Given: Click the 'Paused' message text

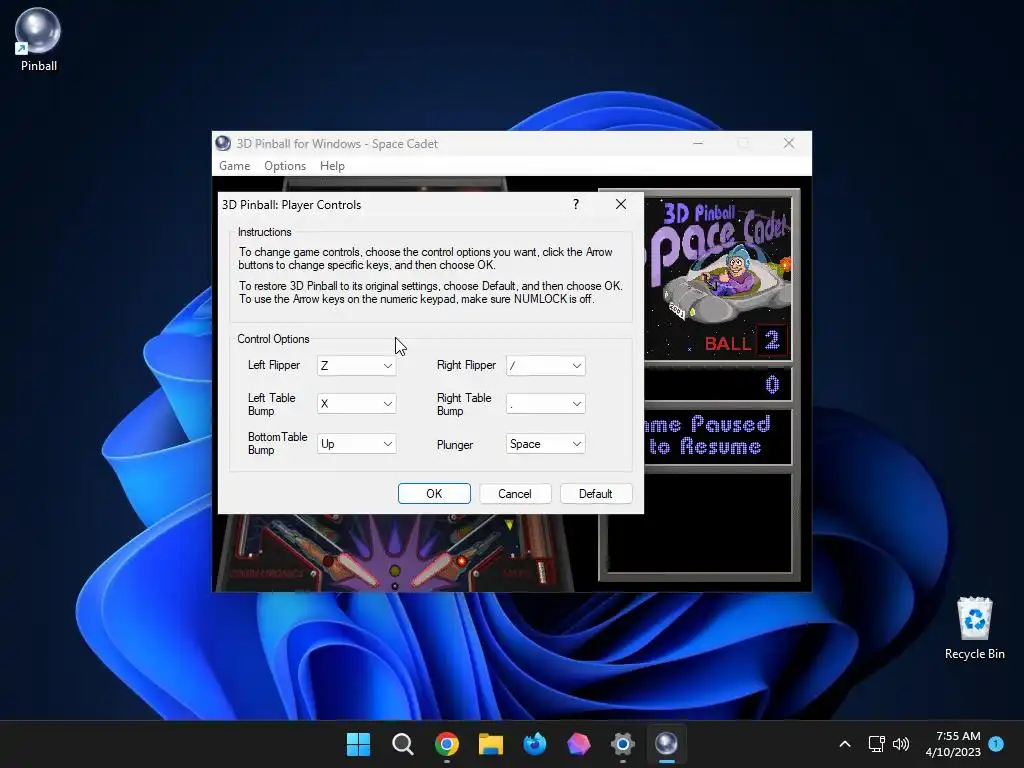Looking at the screenshot, I should 730,424.
